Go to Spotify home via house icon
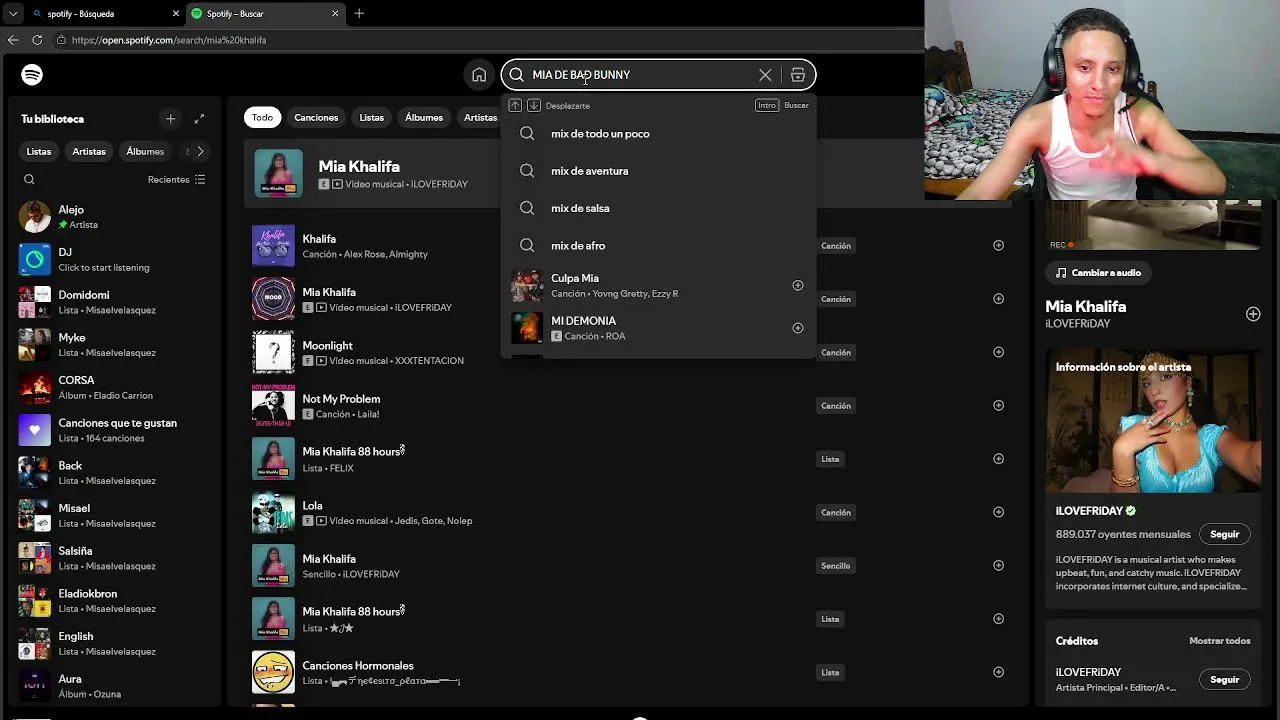 [x=479, y=75]
